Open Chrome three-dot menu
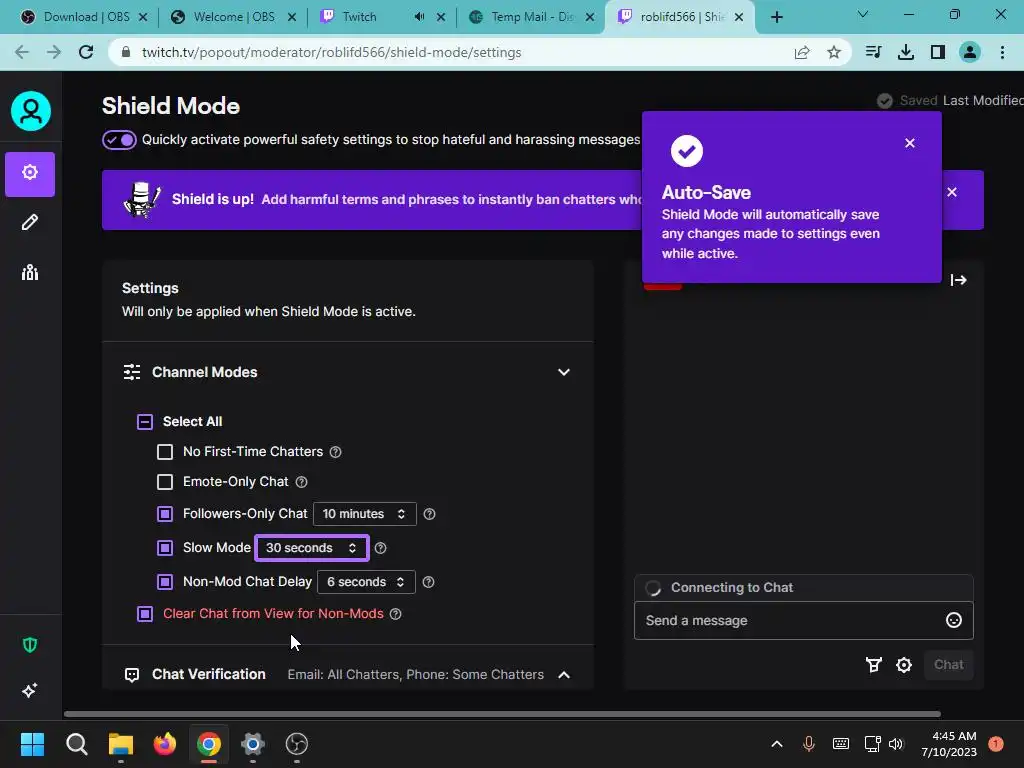This screenshot has width=1024, height=768. pyautogui.click(x=1002, y=52)
